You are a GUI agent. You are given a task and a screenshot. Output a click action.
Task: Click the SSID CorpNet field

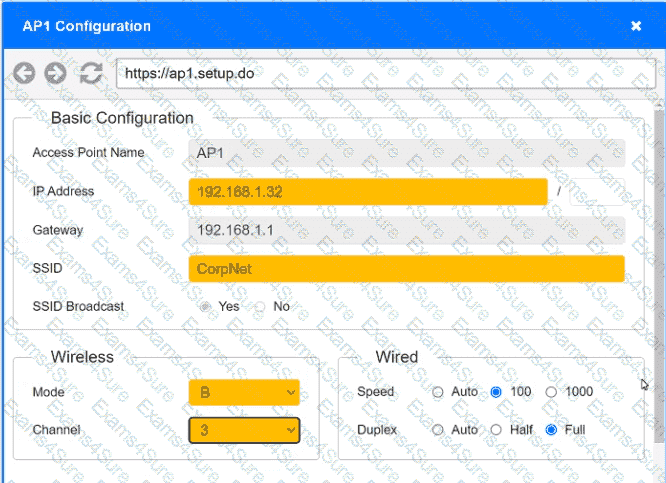pyautogui.click(x=406, y=269)
